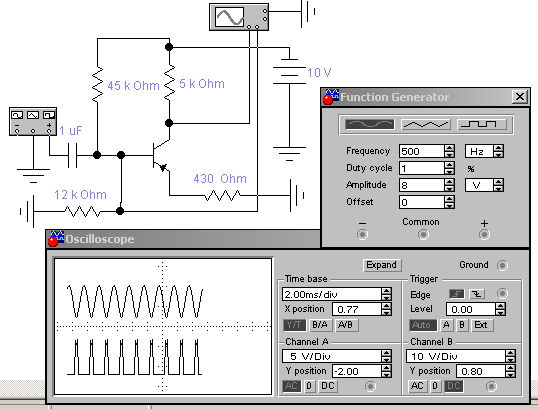This screenshot has height=409, width=538.
Task: Switch display mode to A/B
Action: [346, 325]
